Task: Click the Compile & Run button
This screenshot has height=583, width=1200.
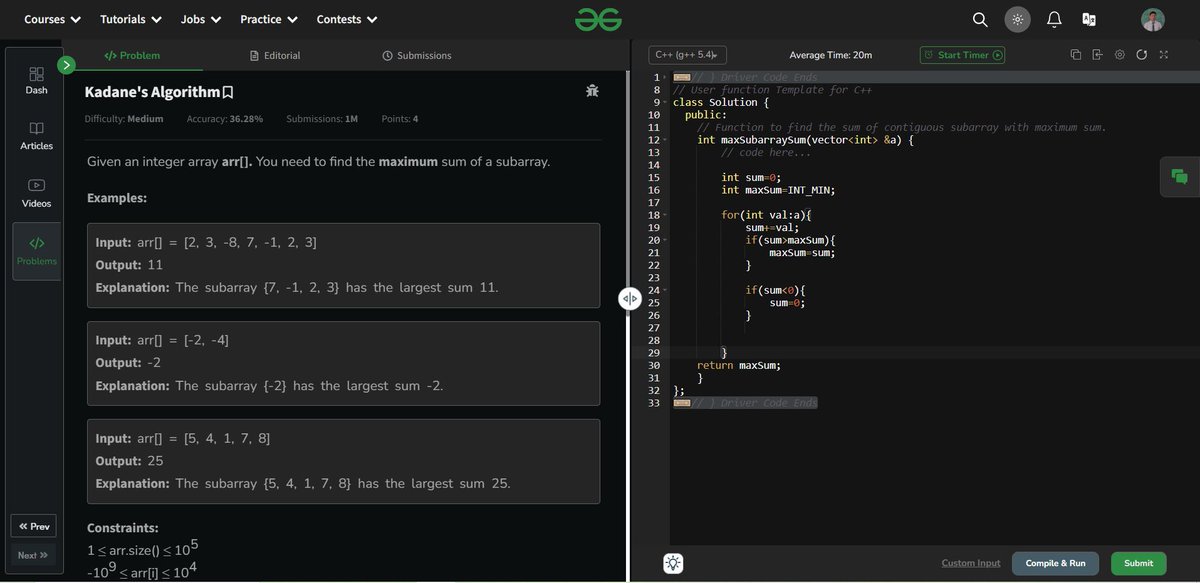Action: point(1055,563)
